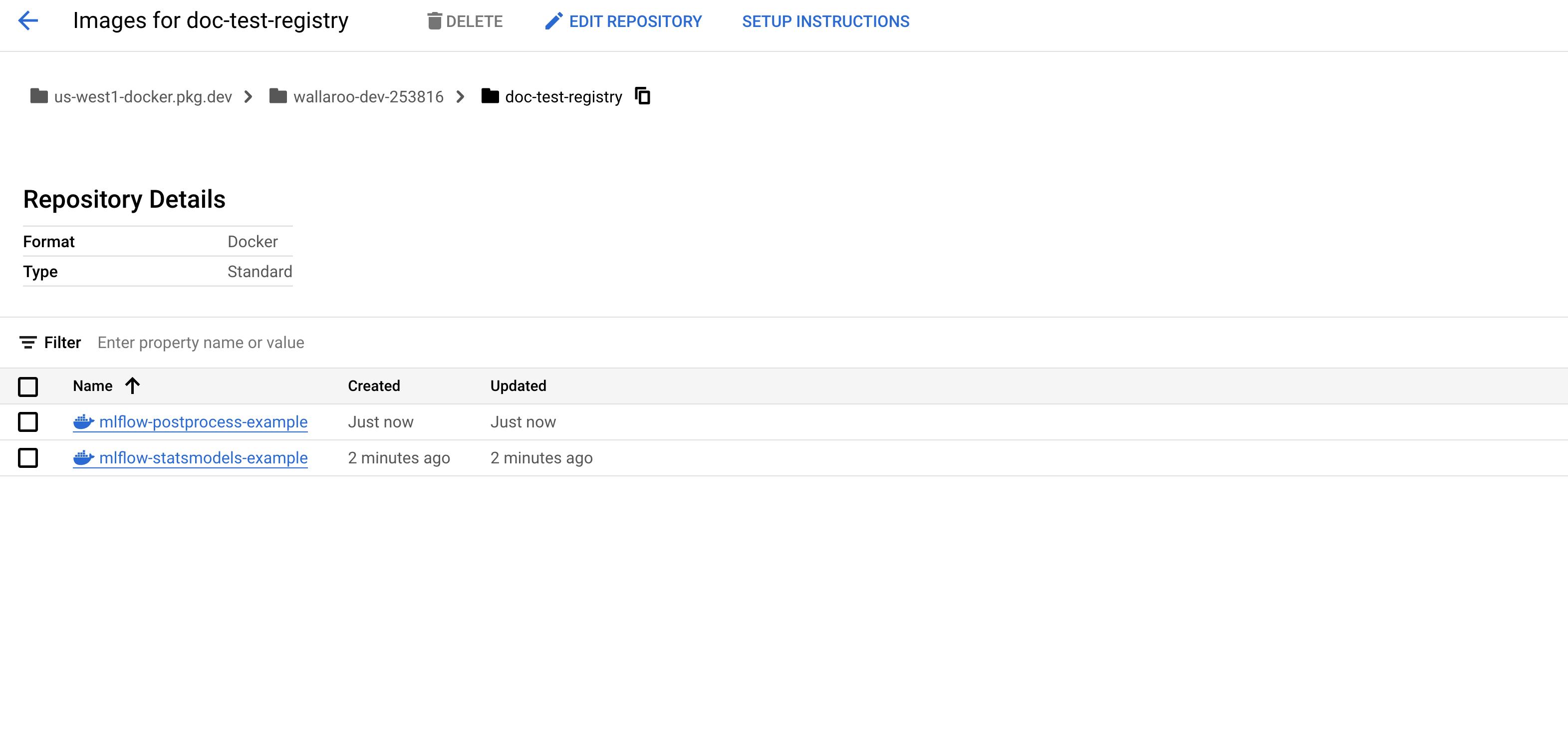
Task: Click Docker whale icon for mlflow-postprocess-example
Action: click(x=83, y=421)
